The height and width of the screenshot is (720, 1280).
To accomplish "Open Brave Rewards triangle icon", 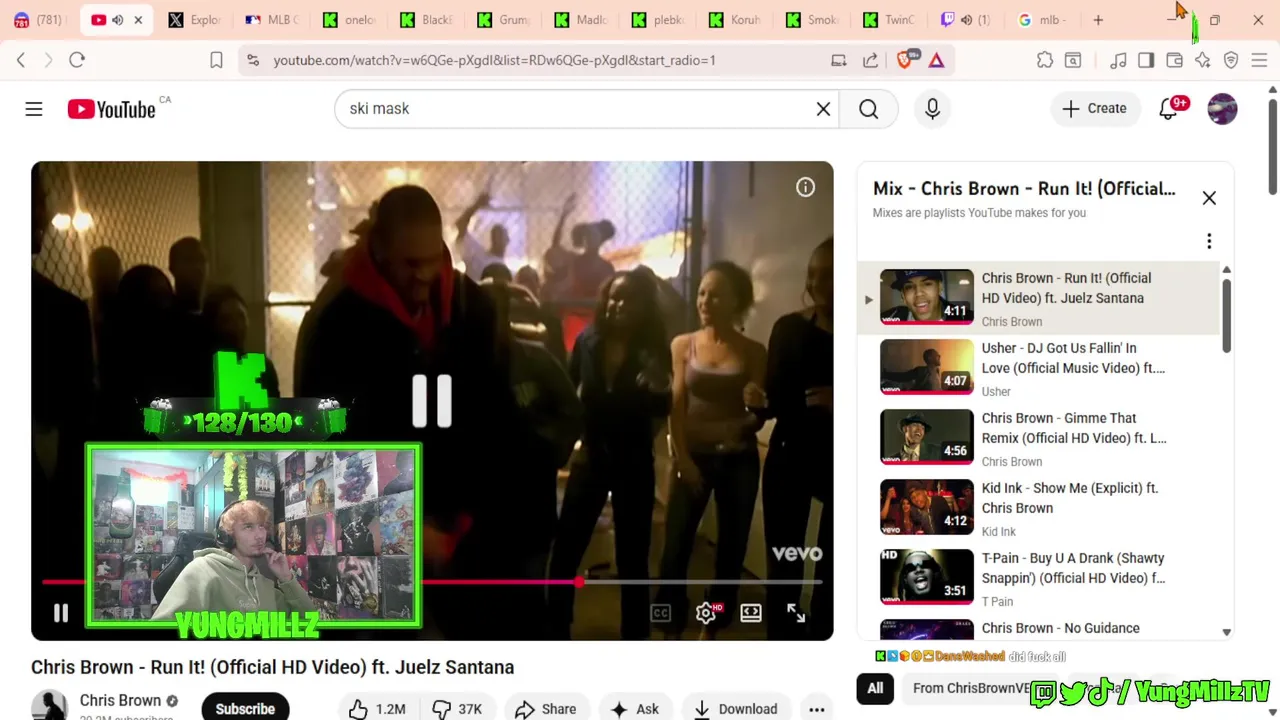I will tap(937, 60).
